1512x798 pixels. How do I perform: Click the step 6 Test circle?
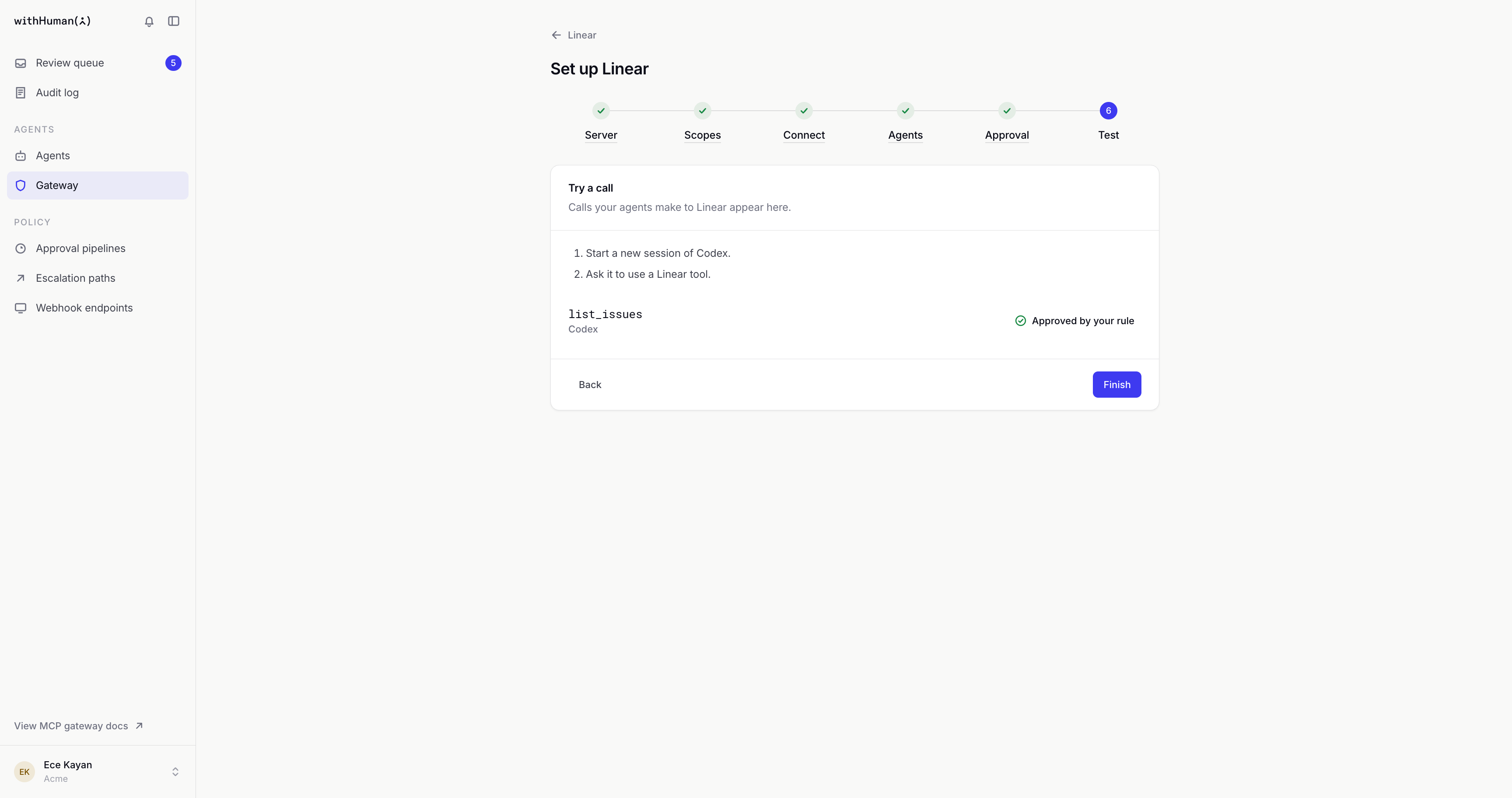tap(1108, 110)
